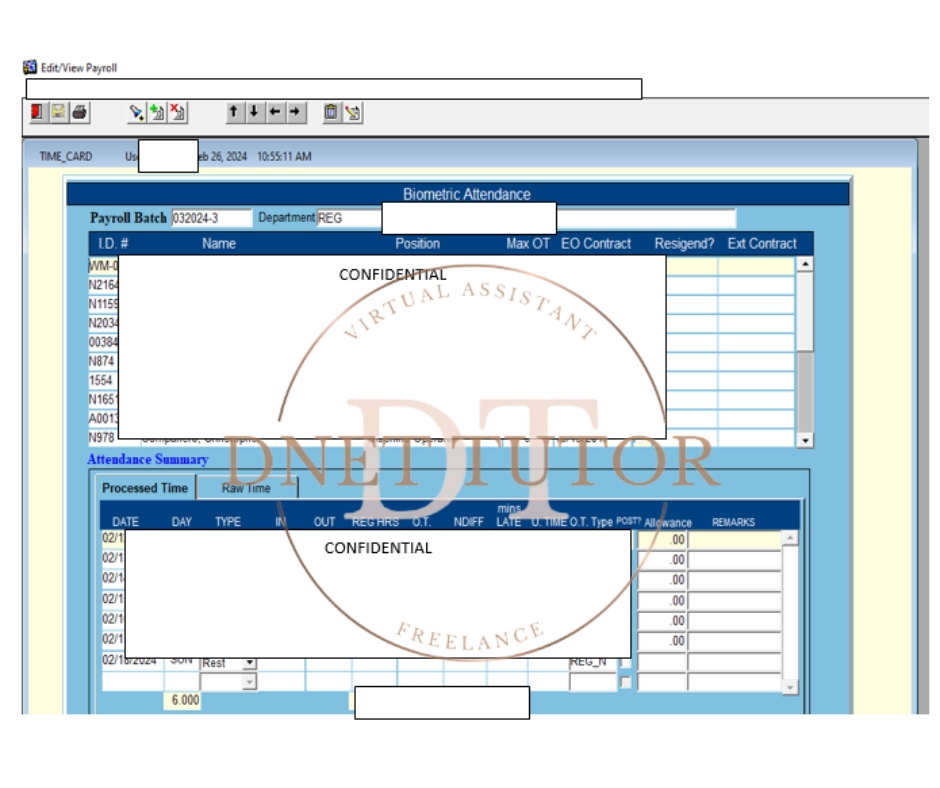Click the NDIFF column header
The image size is (940, 788).
pos(468,522)
